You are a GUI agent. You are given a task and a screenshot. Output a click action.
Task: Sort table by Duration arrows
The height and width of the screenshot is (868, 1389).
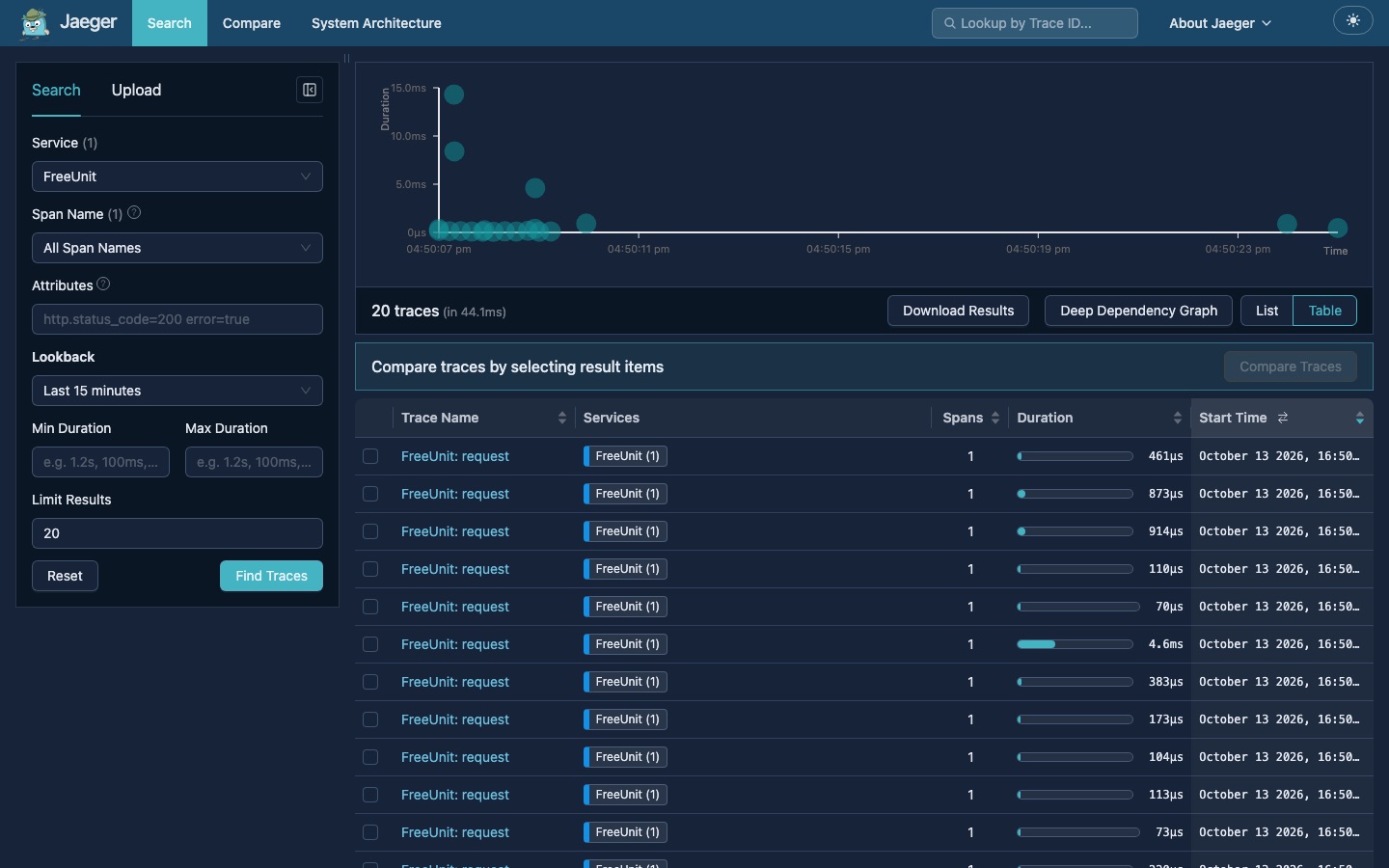[1178, 418]
